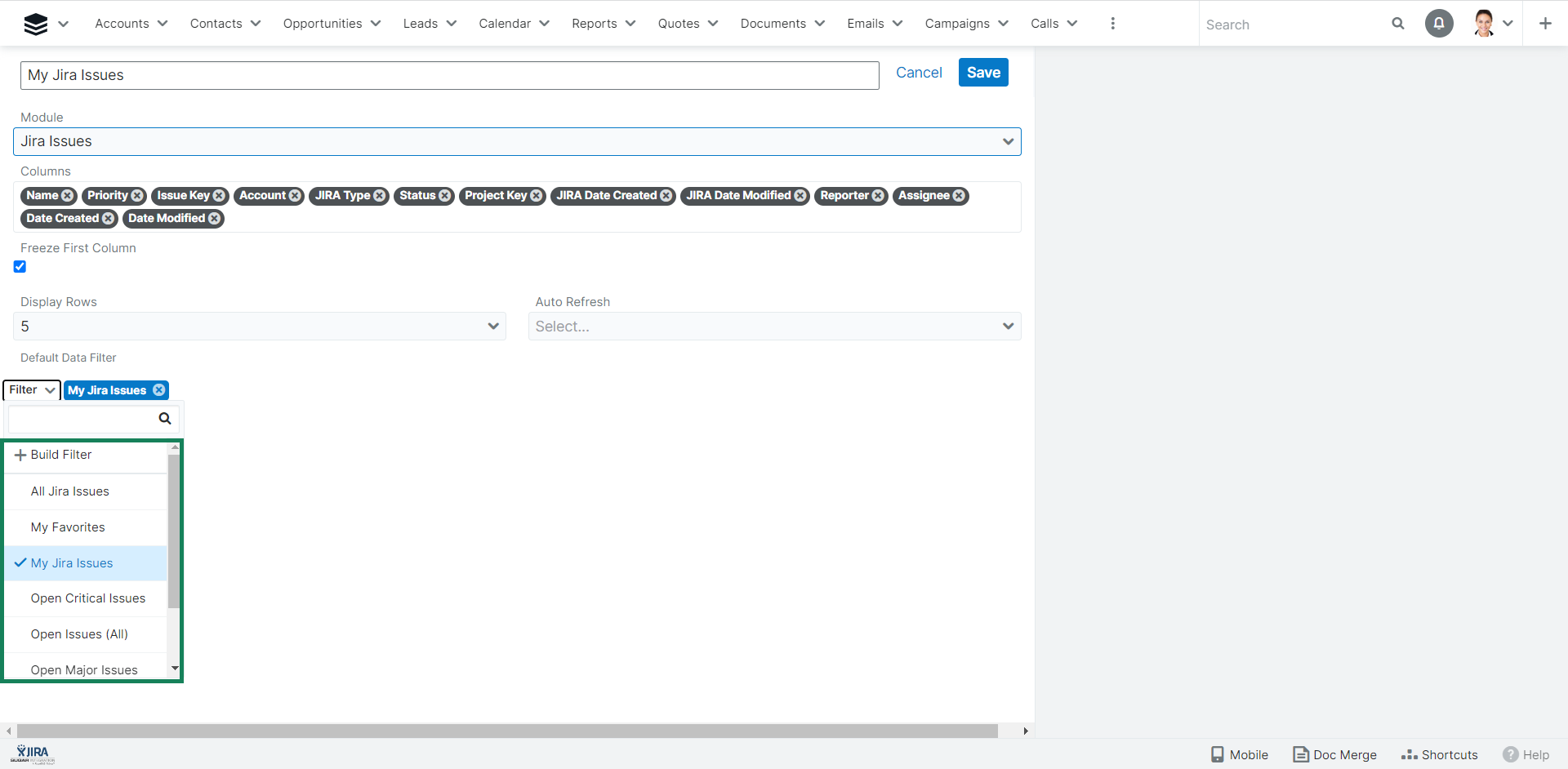Open the Display Rows dropdown
This screenshot has height=769, width=1568.
click(x=260, y=327)
